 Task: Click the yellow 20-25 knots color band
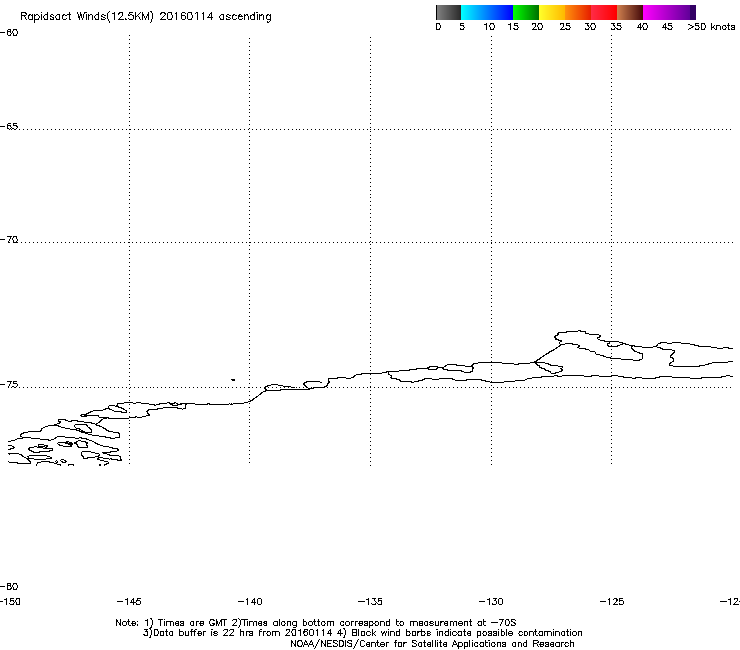point(552,12)
